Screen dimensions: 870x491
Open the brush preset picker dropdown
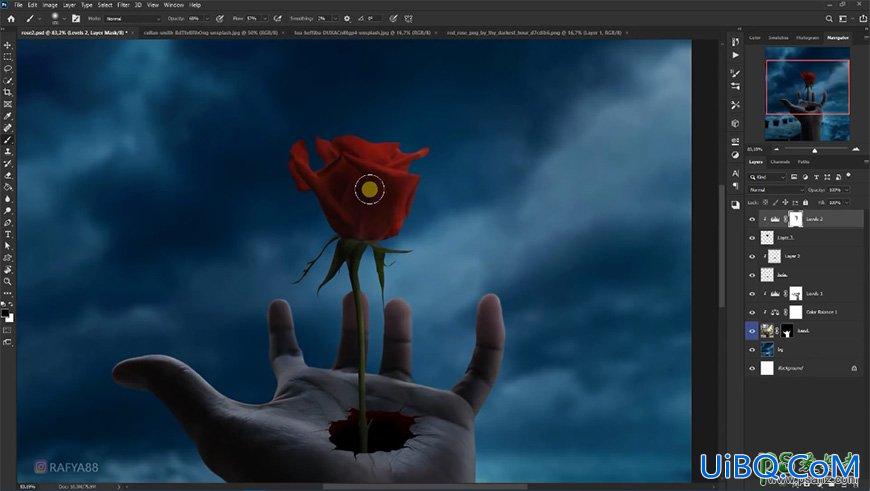[64, 18]
